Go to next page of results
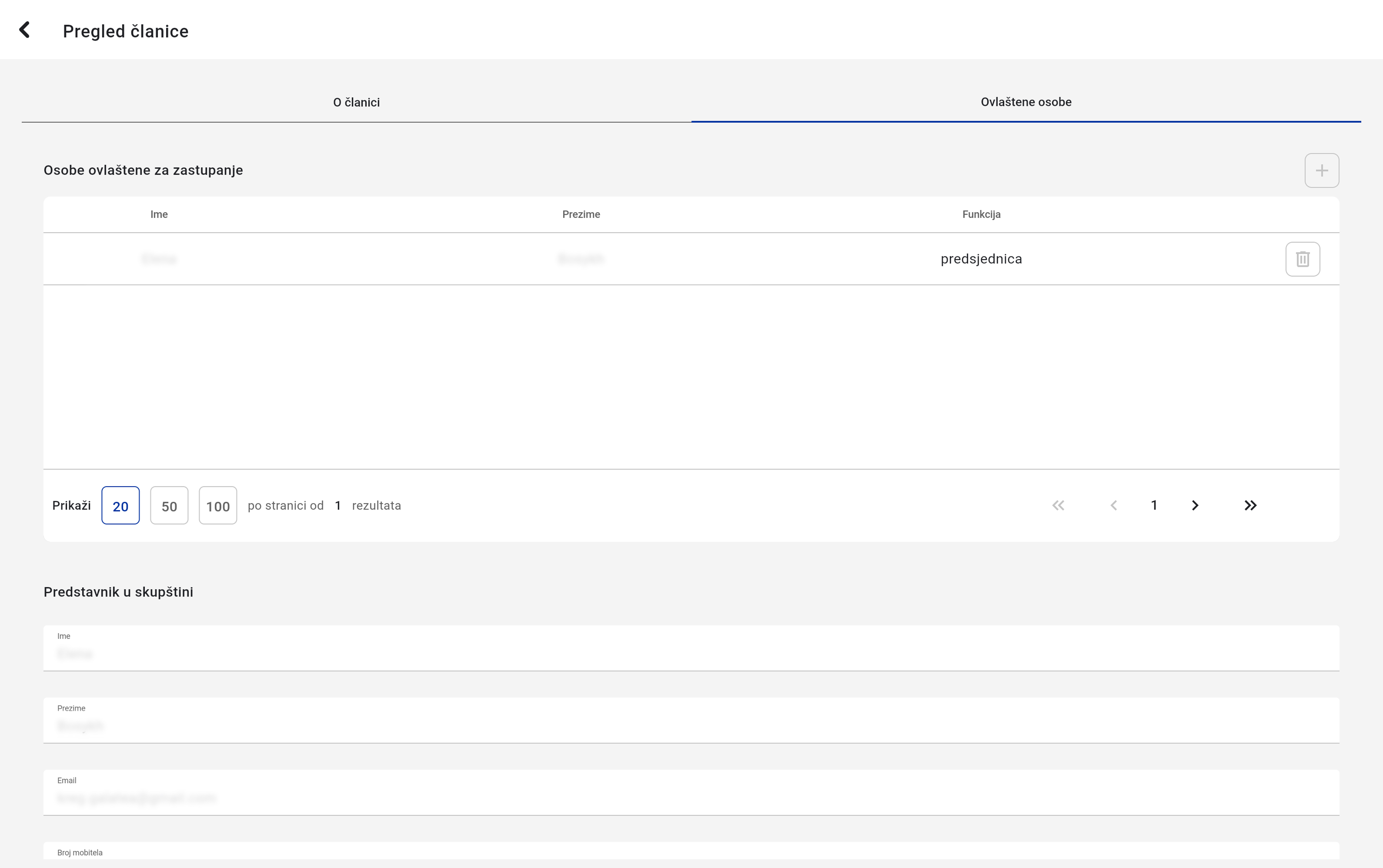Screen dimensions: 1383x868 (1195, 505)
